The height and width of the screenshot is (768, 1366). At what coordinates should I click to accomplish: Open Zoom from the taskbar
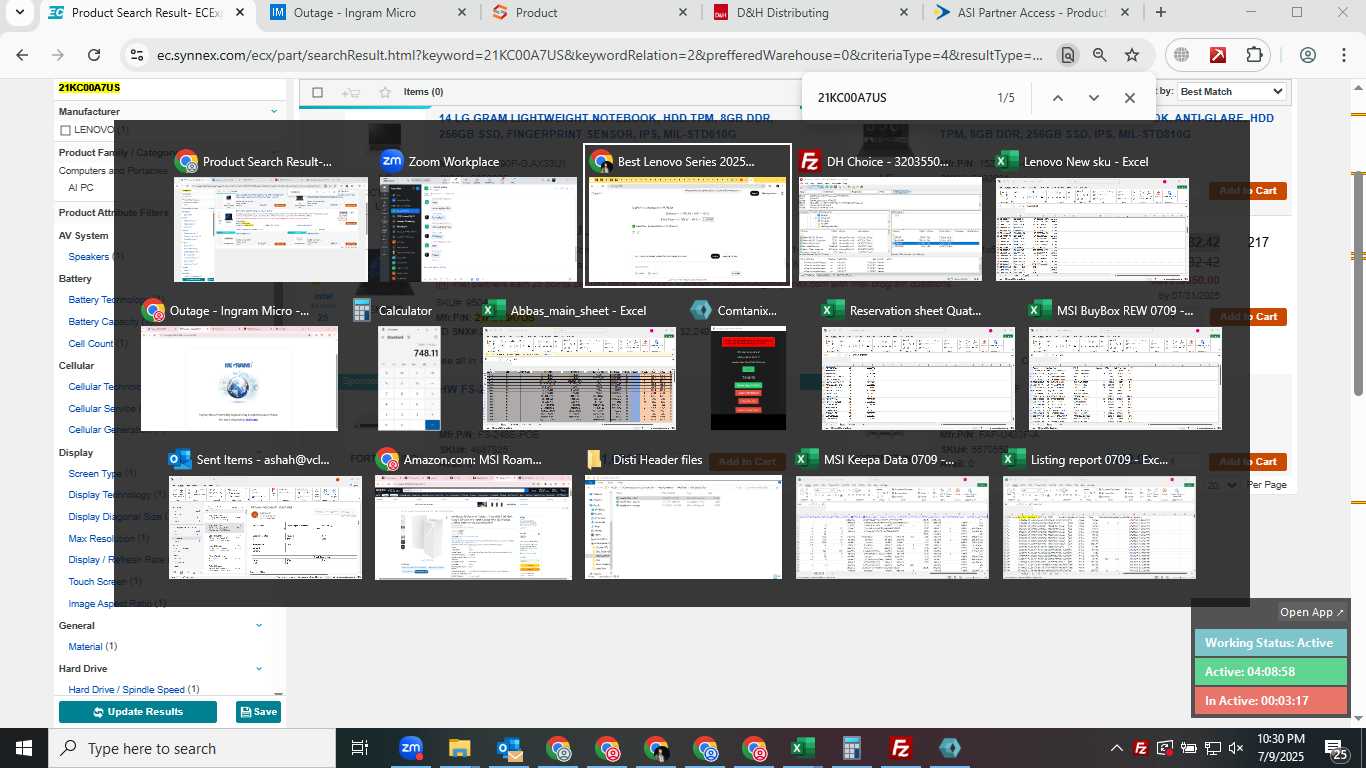tap(410, 748)
